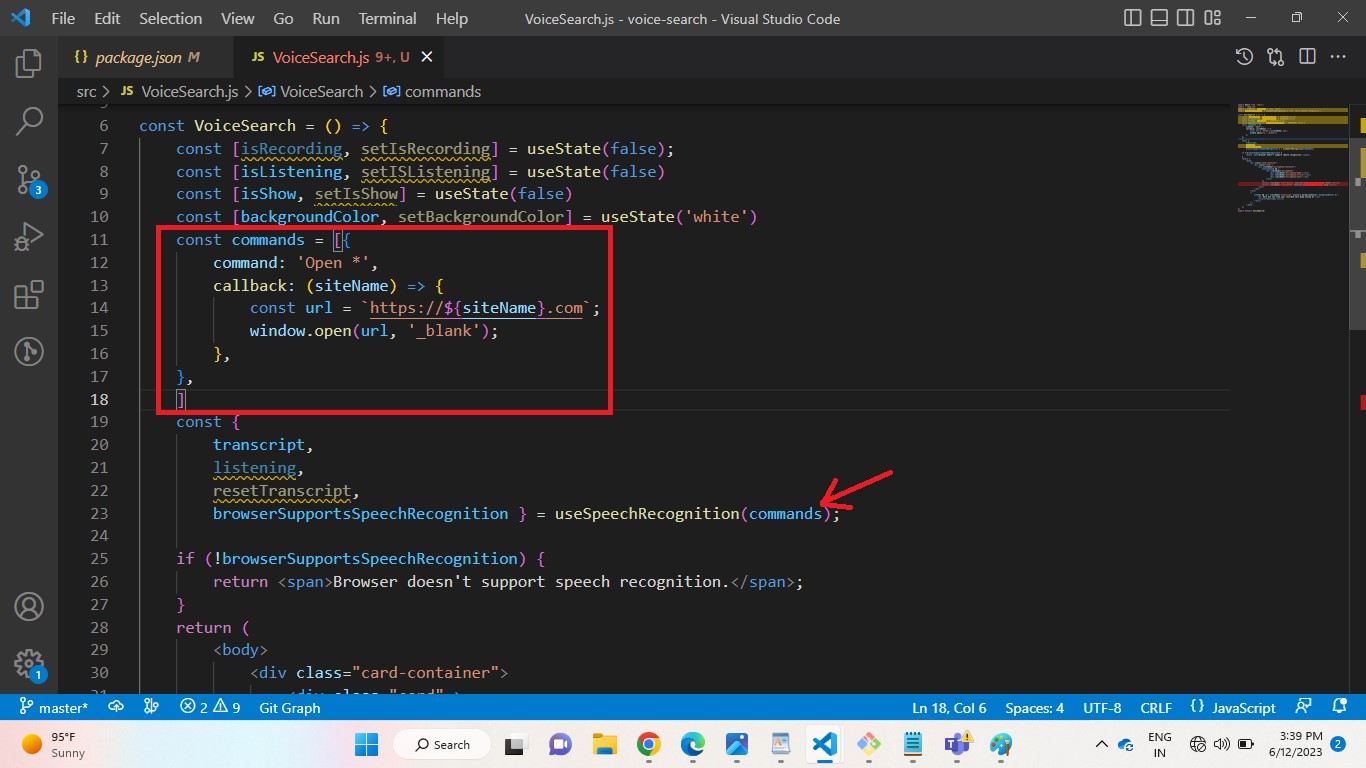Open Source Control view with 3 changes
This screenshot has width=1366, height=768.
[28, 180]
